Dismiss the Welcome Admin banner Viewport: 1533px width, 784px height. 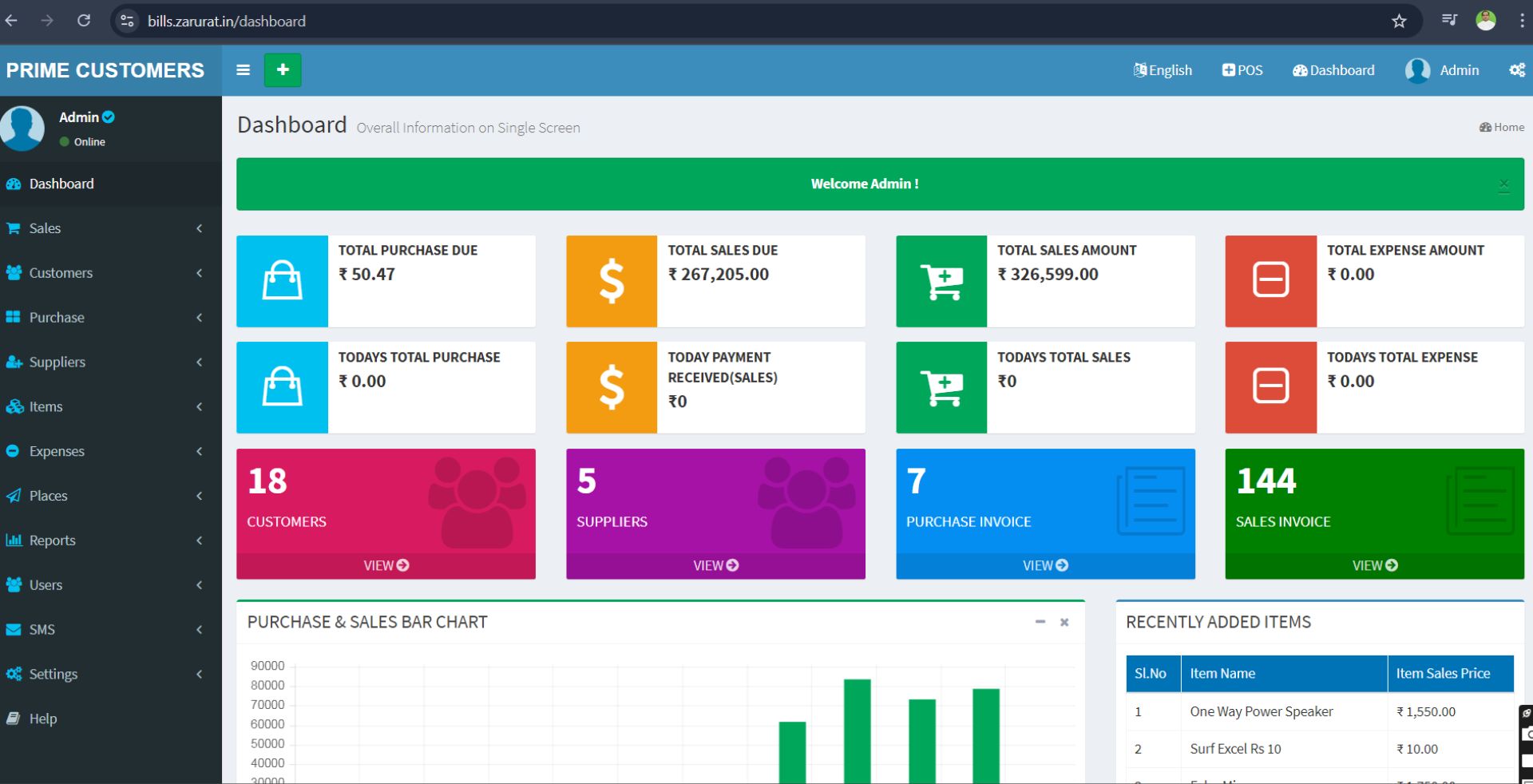coord(1503,185)
